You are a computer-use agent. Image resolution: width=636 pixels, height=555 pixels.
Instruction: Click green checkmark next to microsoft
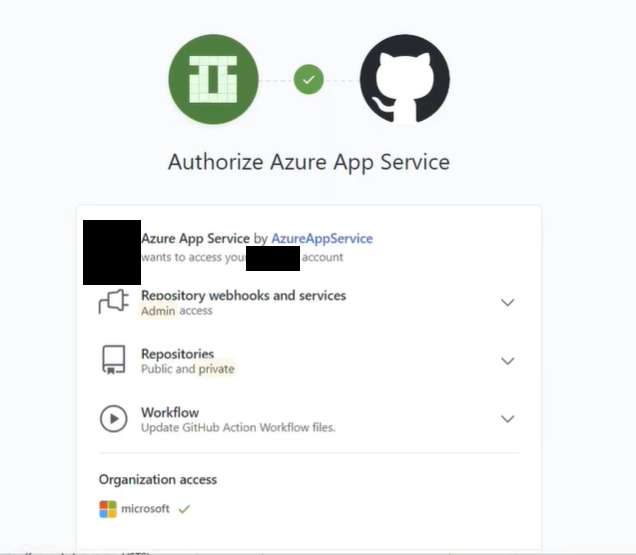(x=184, y=509)
